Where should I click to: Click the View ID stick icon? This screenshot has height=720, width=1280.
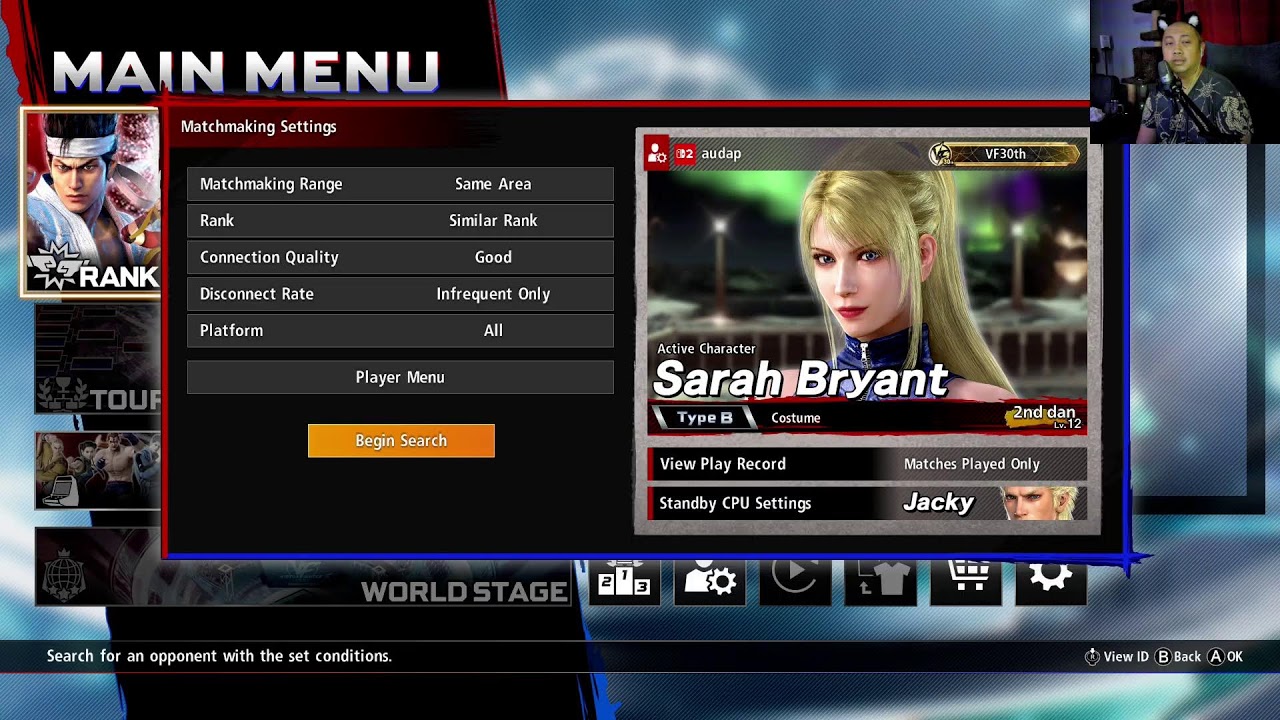point(1092,657)
